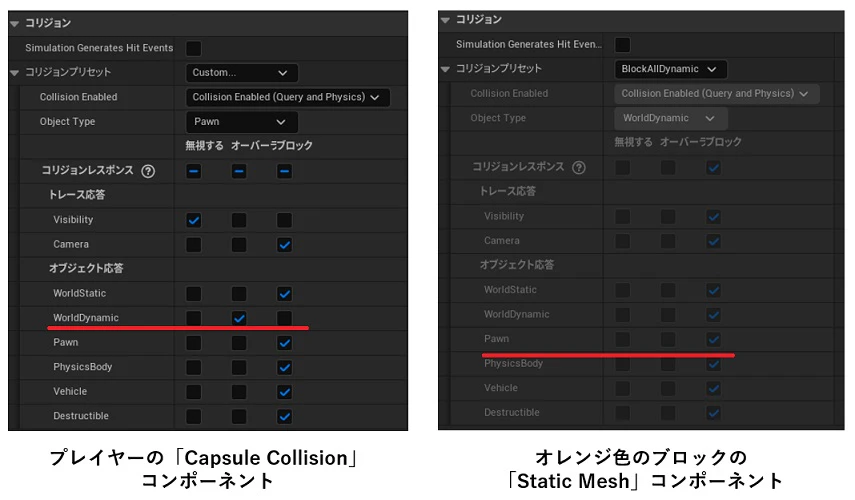Set Pawn to ignore in right panel
This screenshot has width=855, height=500.
pyautogui.click(x=622, y=340)
